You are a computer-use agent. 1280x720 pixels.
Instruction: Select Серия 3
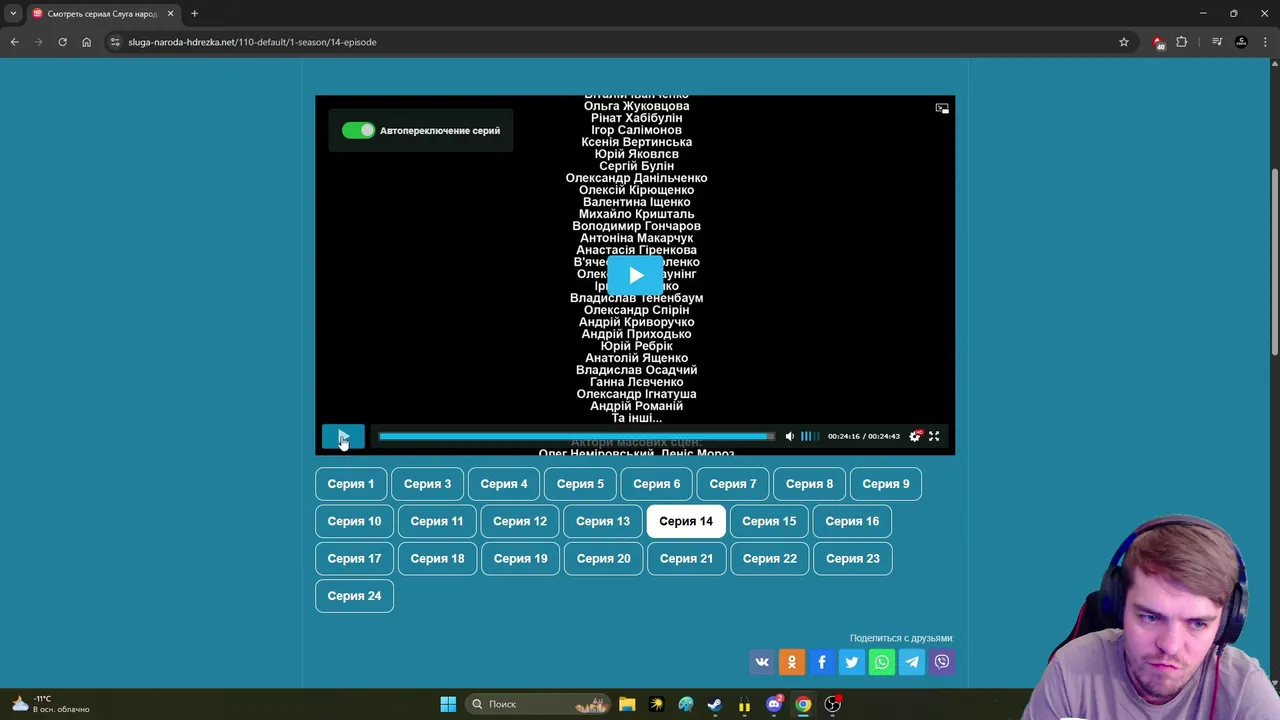pos(427,484)
